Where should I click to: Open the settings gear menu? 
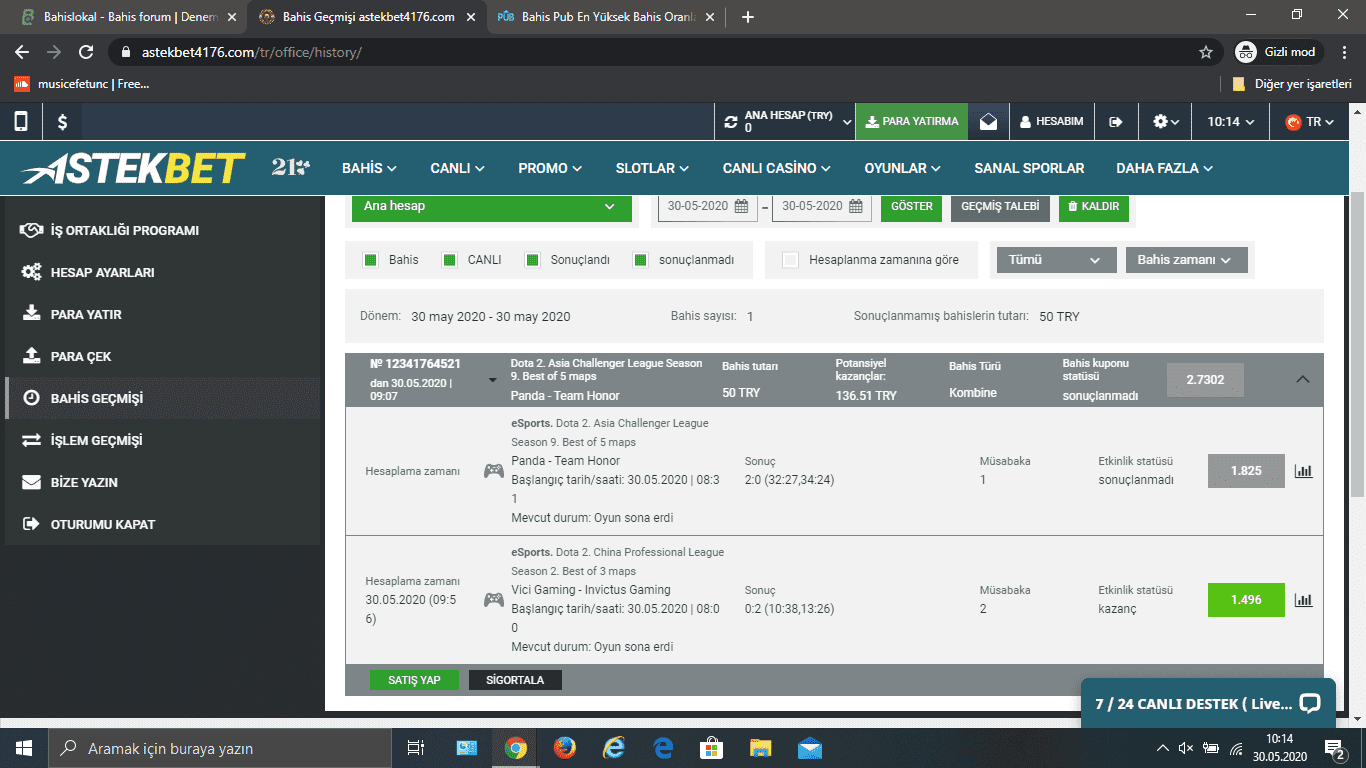1166,122
